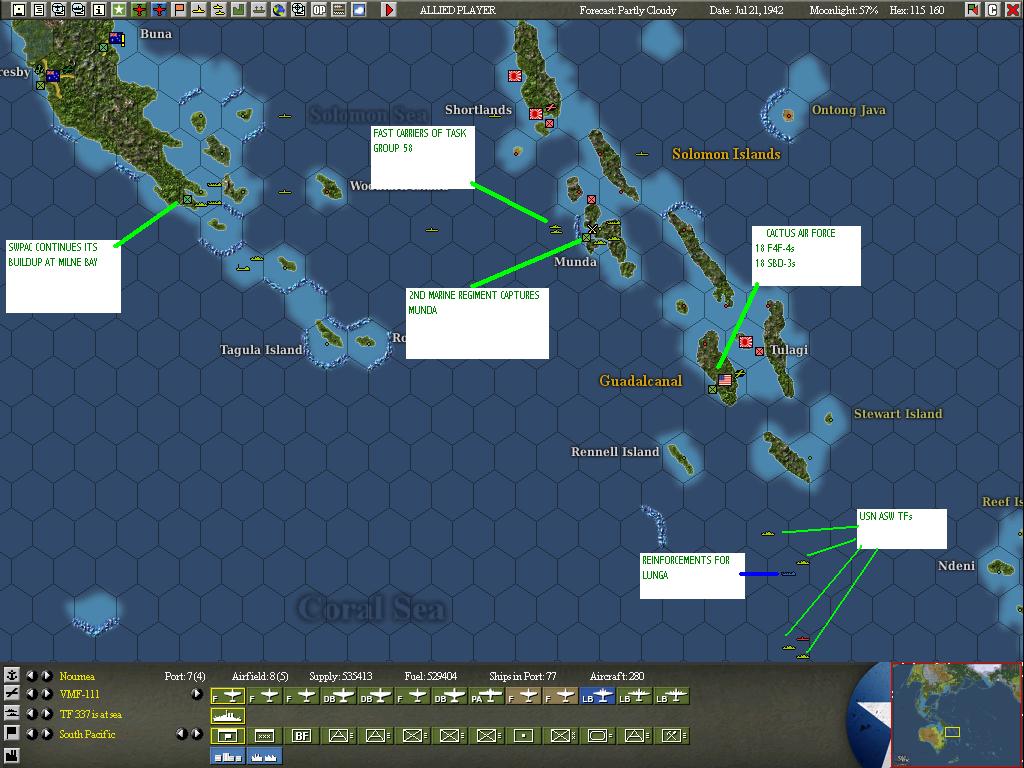The width and height of the screenshot is (1024, 768).
Task: Open the cloud weather icon
Action: [x=359, y=10]
